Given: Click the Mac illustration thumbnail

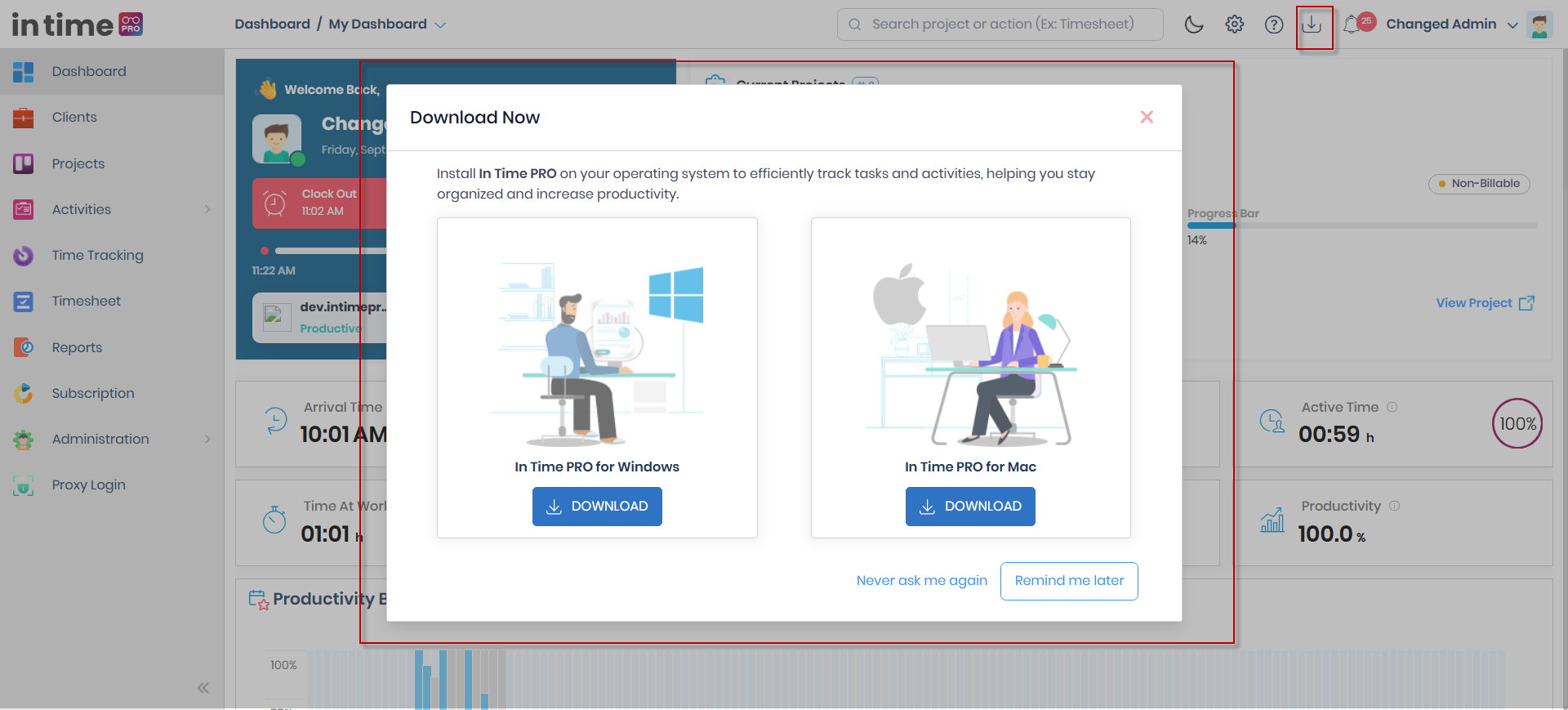Looking at the screenshot, I should pos(971,355).
